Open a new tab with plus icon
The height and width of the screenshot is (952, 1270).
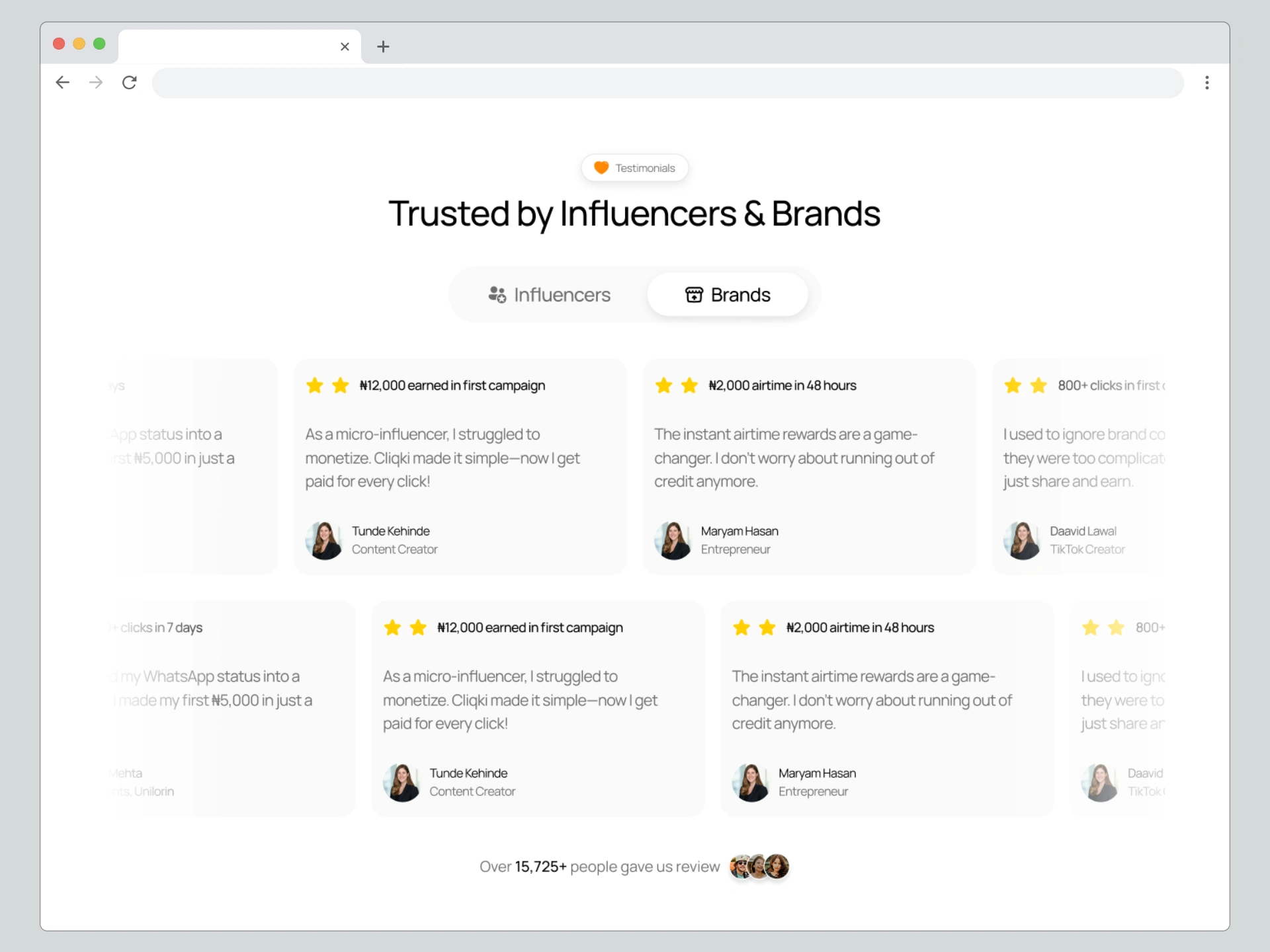(x=383, y=46)
